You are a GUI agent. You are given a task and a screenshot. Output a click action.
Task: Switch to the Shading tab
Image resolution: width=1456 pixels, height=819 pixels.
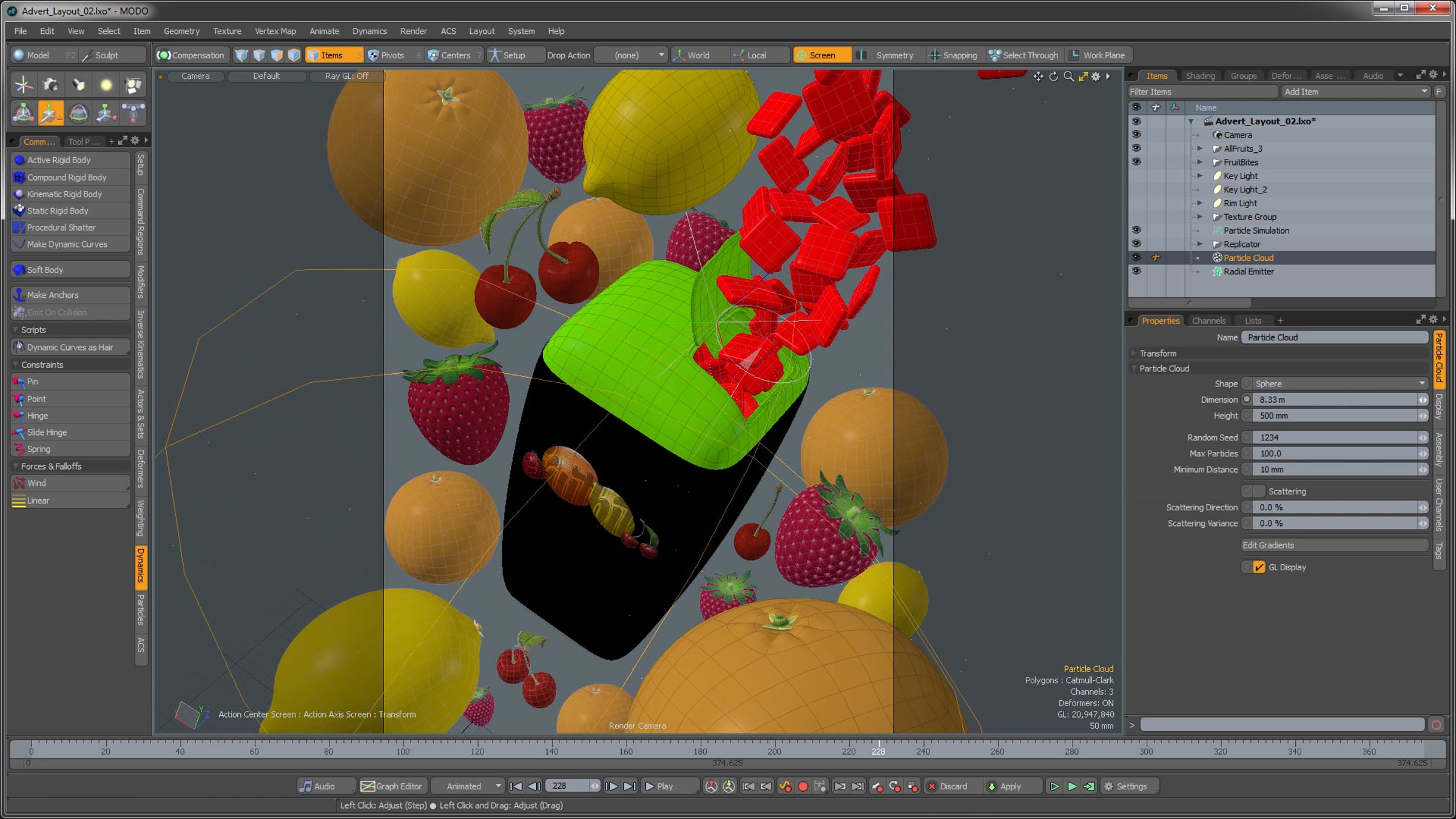click(x=1200, y=76)
